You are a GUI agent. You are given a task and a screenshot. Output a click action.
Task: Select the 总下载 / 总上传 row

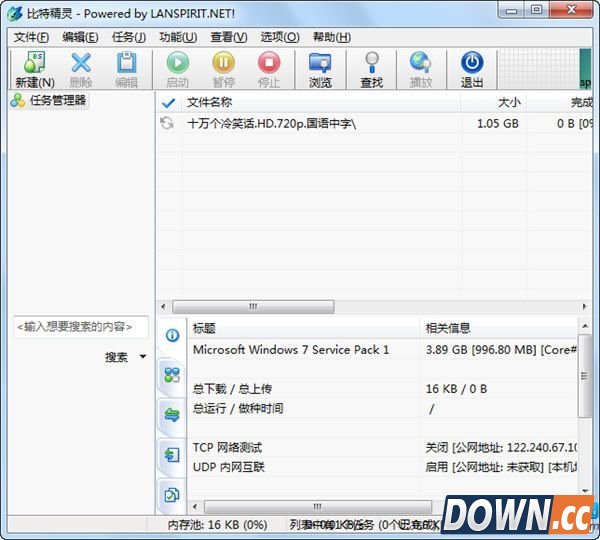[383, 389]
